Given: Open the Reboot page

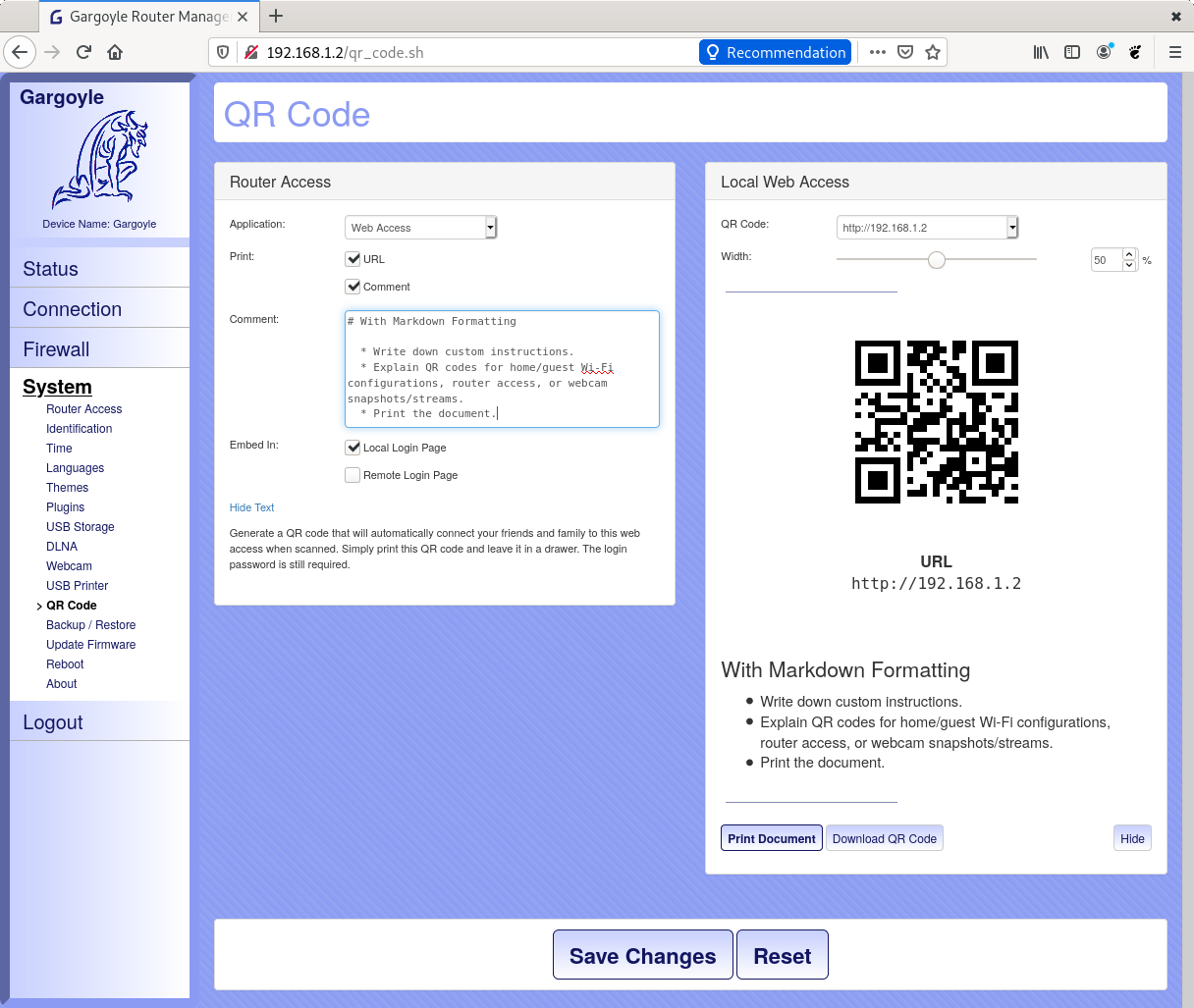Looking at the screenshot, I should pos(65,664).
